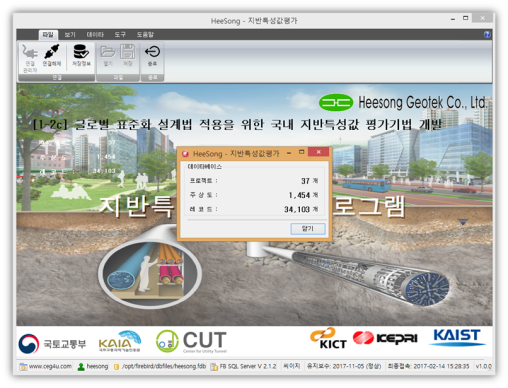Click the 연결 관리자 plug icon

tap(30, 52)
